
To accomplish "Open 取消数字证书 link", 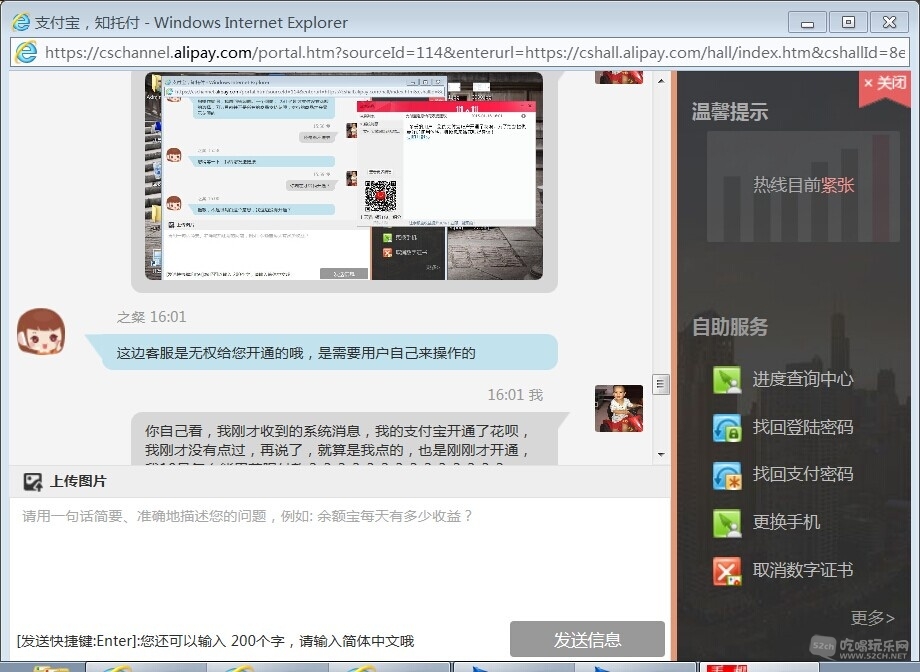I will pos(803,570).
